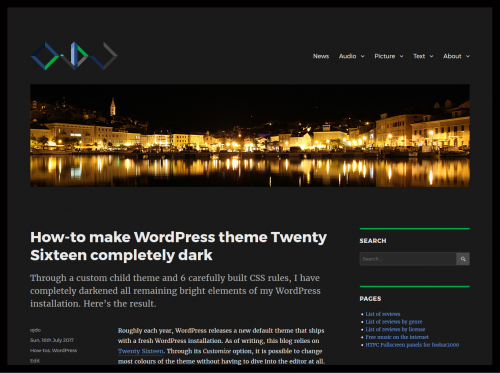Click the Edit link below post meta
Image resolution: width=500 pixels, height=373 pixels.
pos(35,361)
